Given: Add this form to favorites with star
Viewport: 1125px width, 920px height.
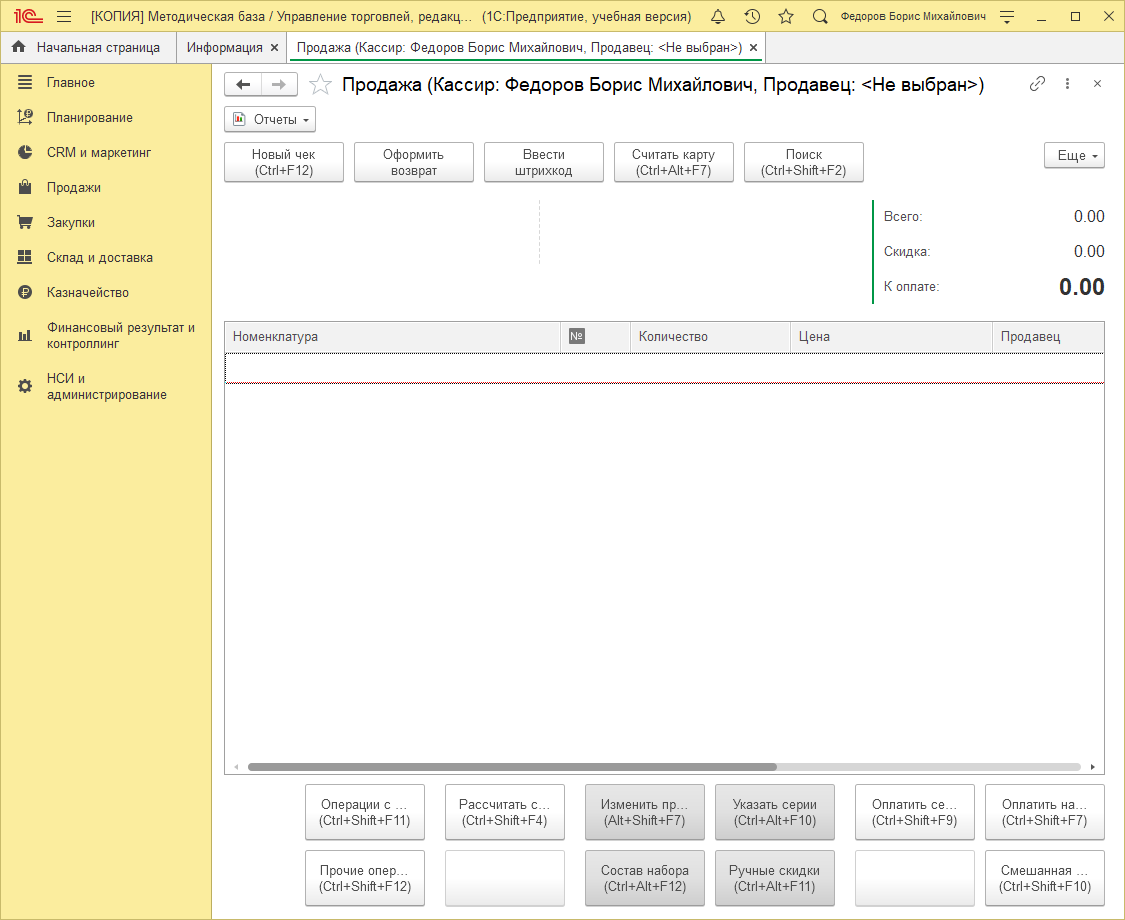Looking at the screenshot, I should [320, 85].
